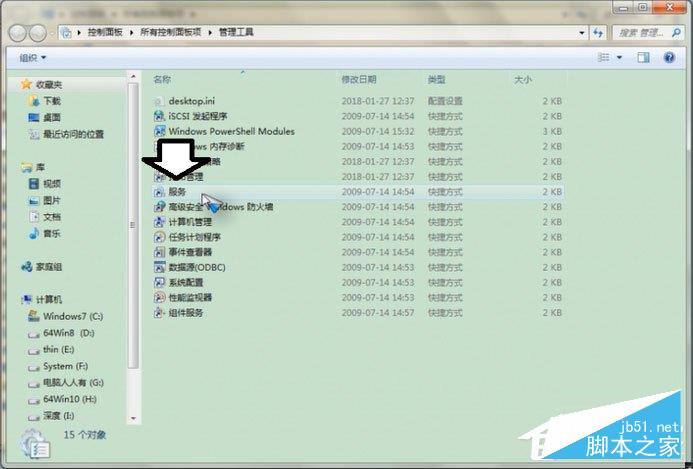The height and width of the screenshot is (469, 693).
Task: Select the 组件服务 shortcut icon
Action: (159, 313)
